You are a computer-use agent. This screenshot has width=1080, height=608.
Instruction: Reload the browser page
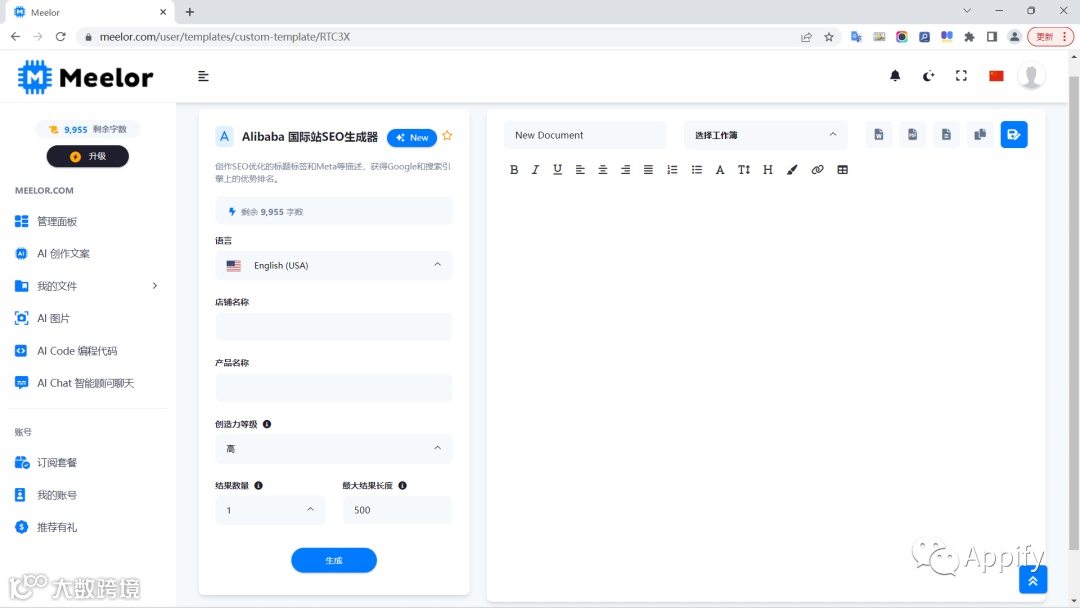tap(61, 36)
